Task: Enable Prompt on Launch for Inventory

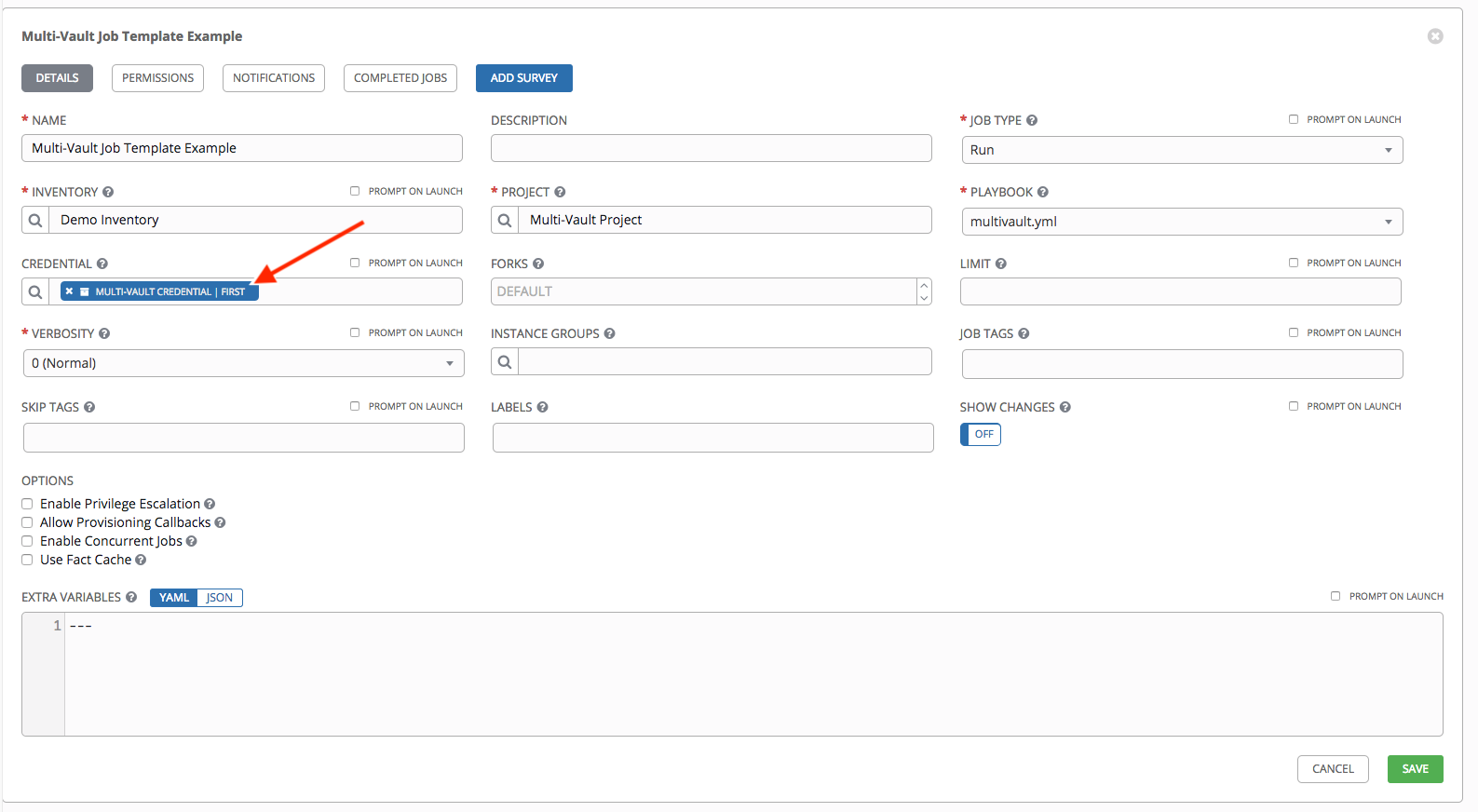Action: 355,191
